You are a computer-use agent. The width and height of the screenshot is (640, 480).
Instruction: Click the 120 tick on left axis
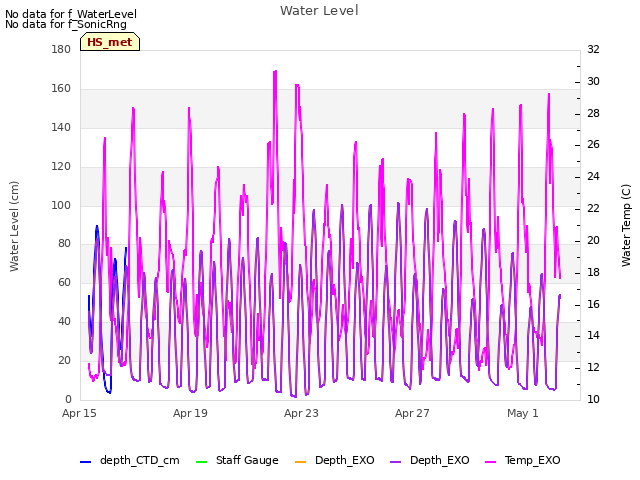tap(61, 167)
